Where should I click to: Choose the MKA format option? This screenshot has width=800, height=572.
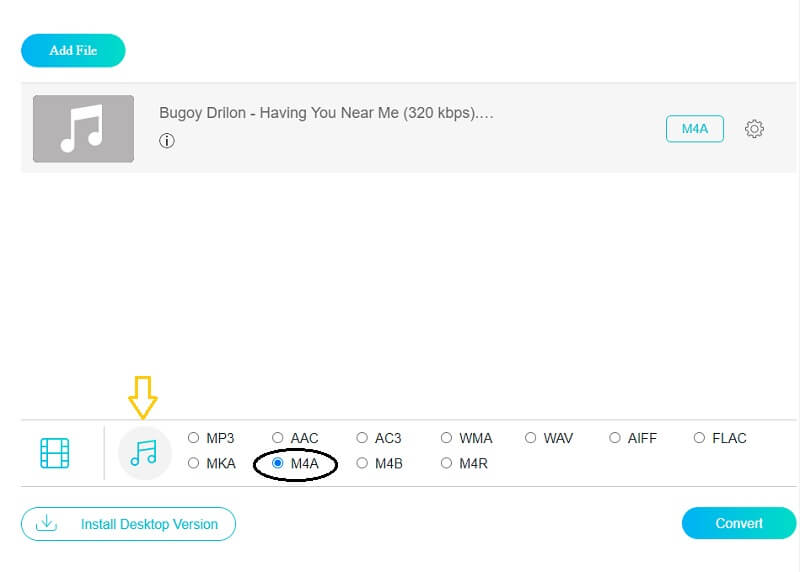[x=194, y=464]
